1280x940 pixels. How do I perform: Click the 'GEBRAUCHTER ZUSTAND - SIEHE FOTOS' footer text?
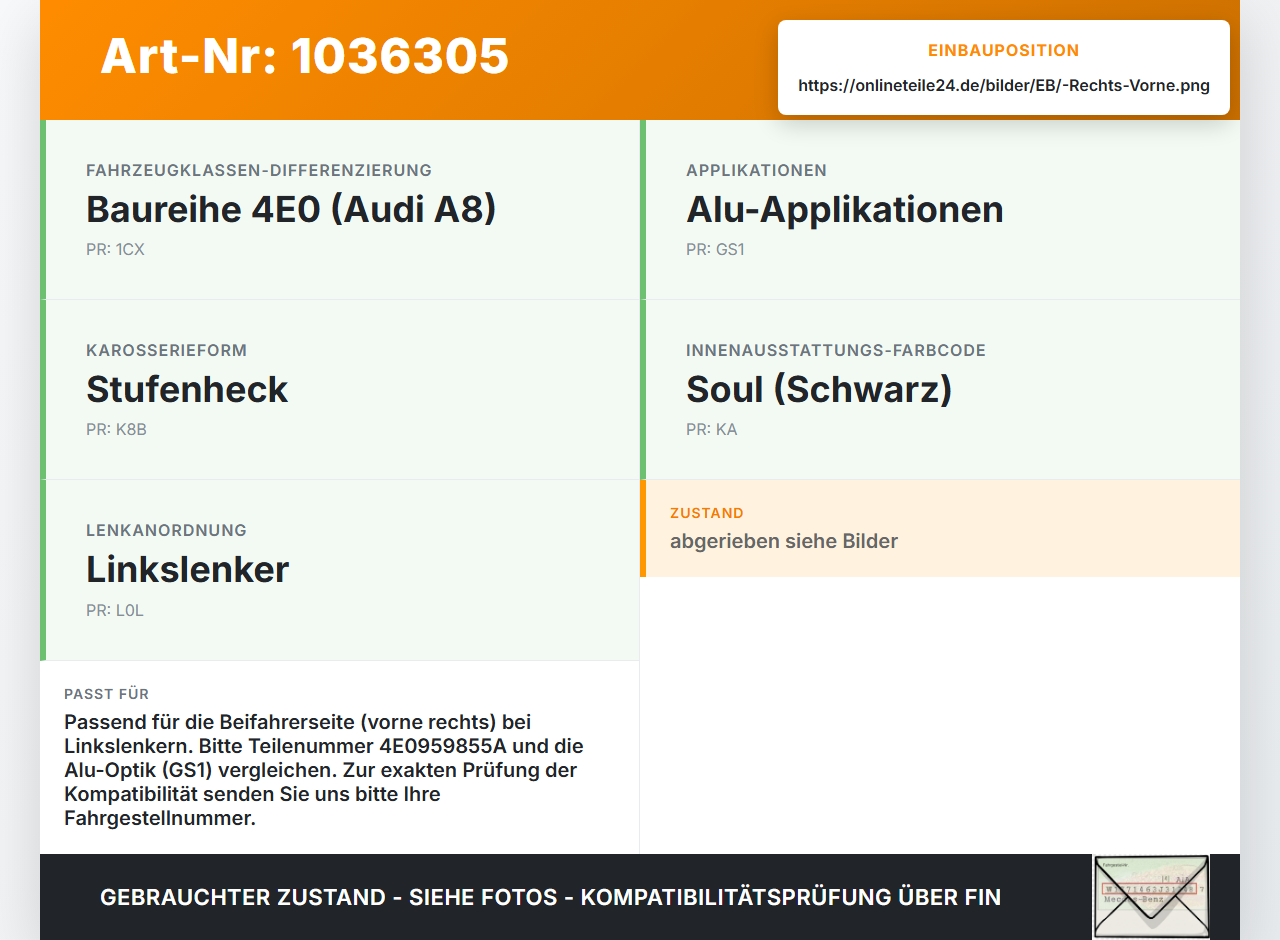550,897
